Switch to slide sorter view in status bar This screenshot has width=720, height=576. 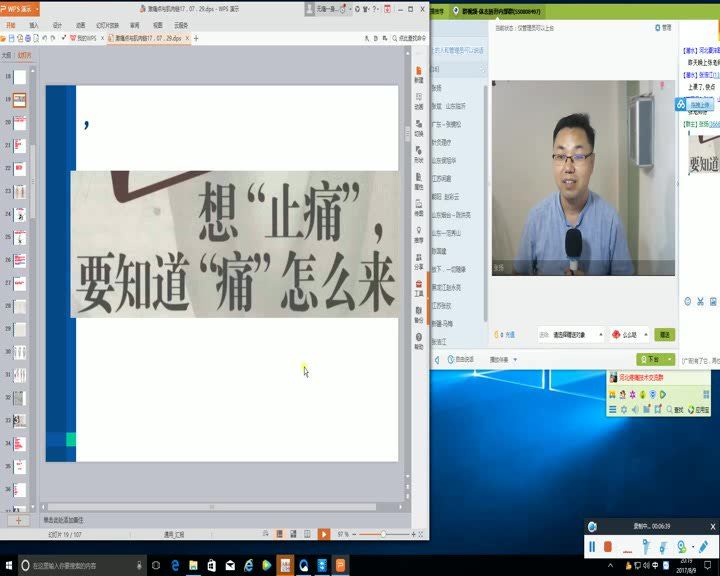293,534
